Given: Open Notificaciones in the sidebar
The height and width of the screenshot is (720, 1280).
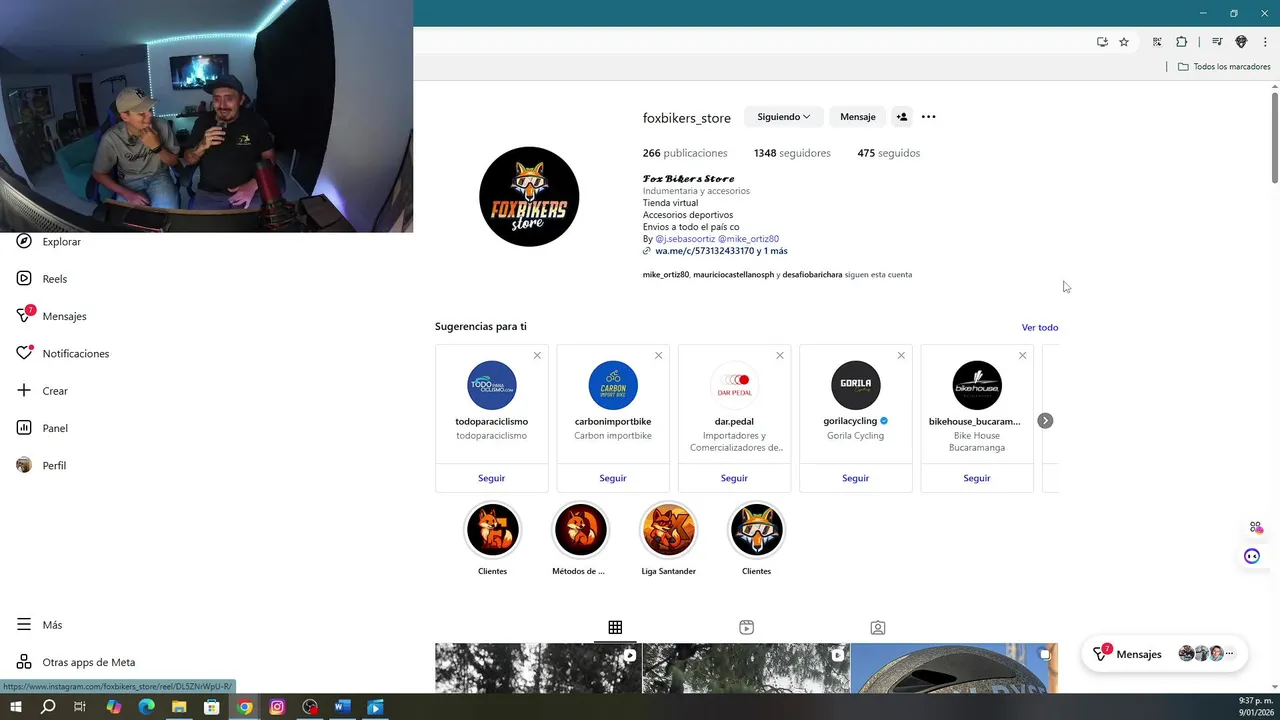Looking at the screenshot, I should (63, 354).
